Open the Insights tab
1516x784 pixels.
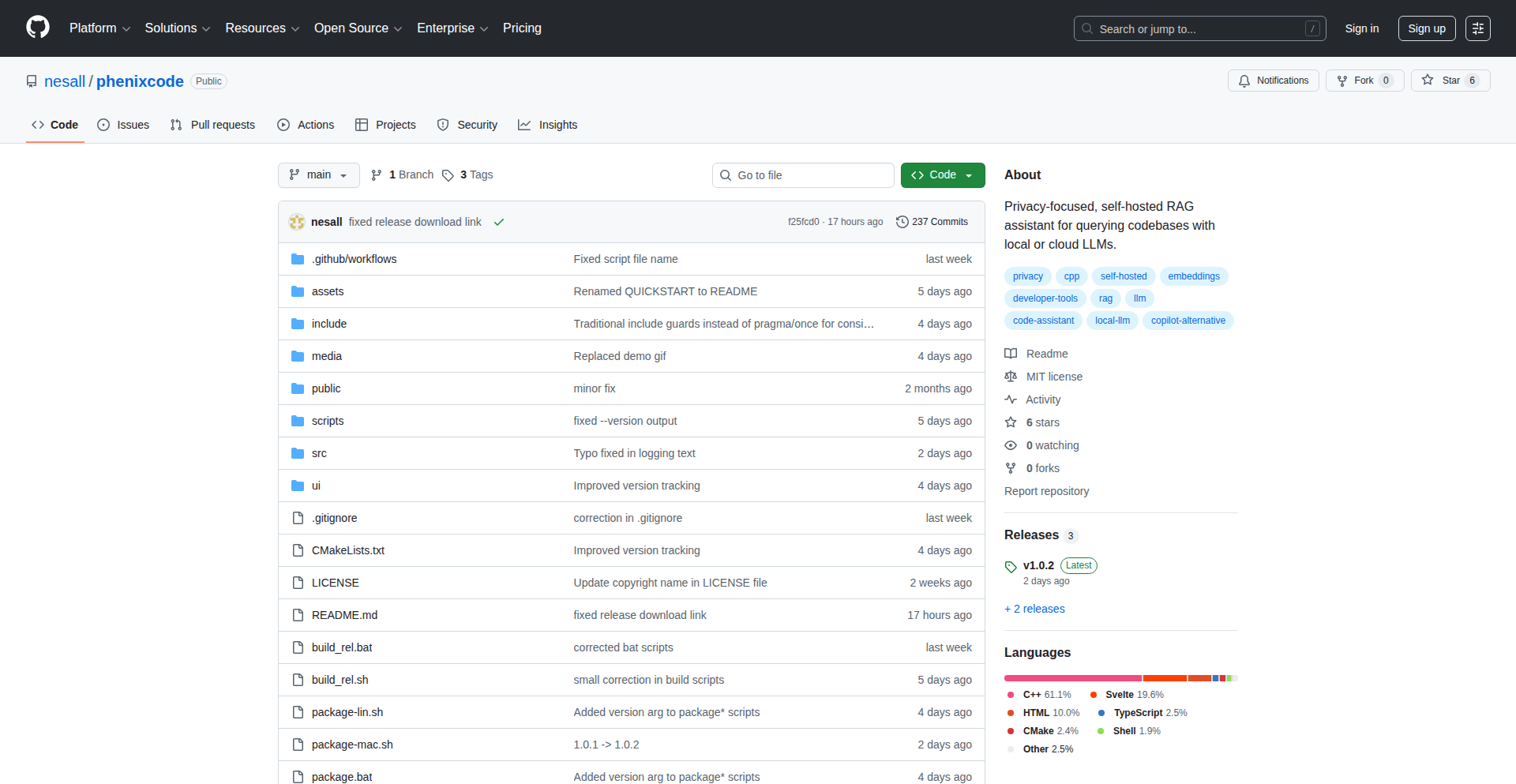[x=548, y=125]
